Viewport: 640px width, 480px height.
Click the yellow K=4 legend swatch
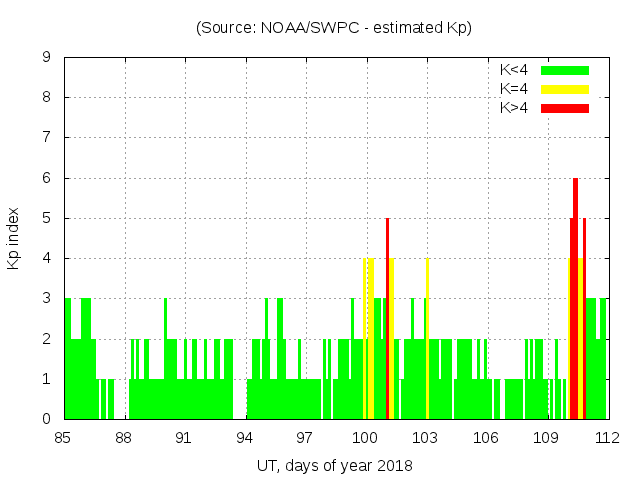tap(565, 89)
